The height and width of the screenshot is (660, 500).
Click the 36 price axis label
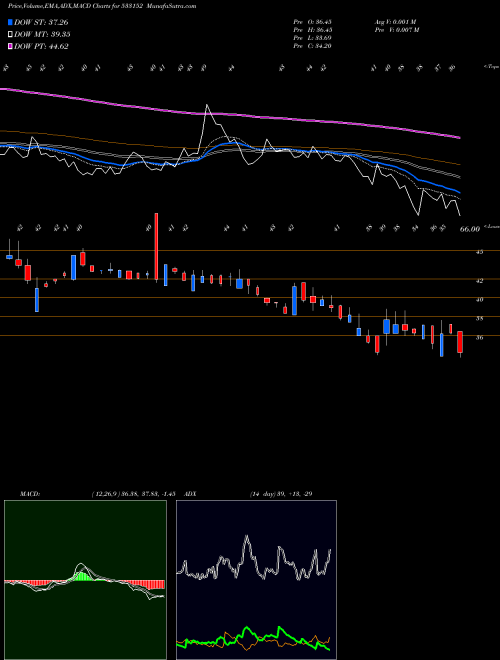click(479, 338)
